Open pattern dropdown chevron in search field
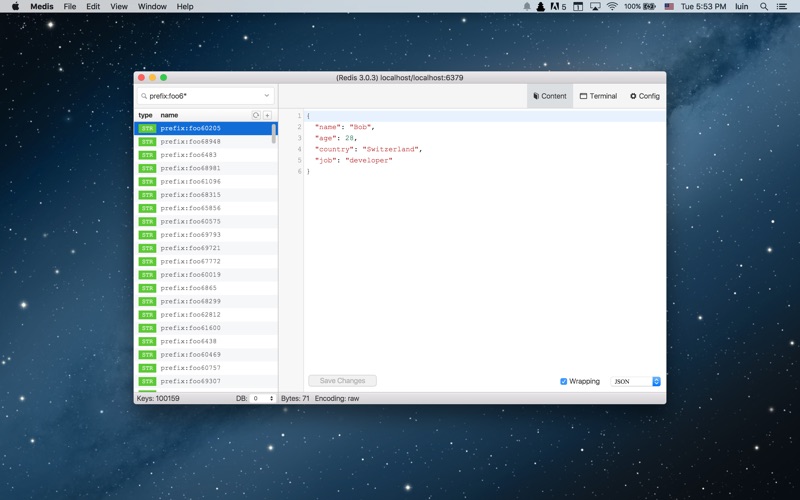This screenshot has width=800, height=500. tap(266, 96)
